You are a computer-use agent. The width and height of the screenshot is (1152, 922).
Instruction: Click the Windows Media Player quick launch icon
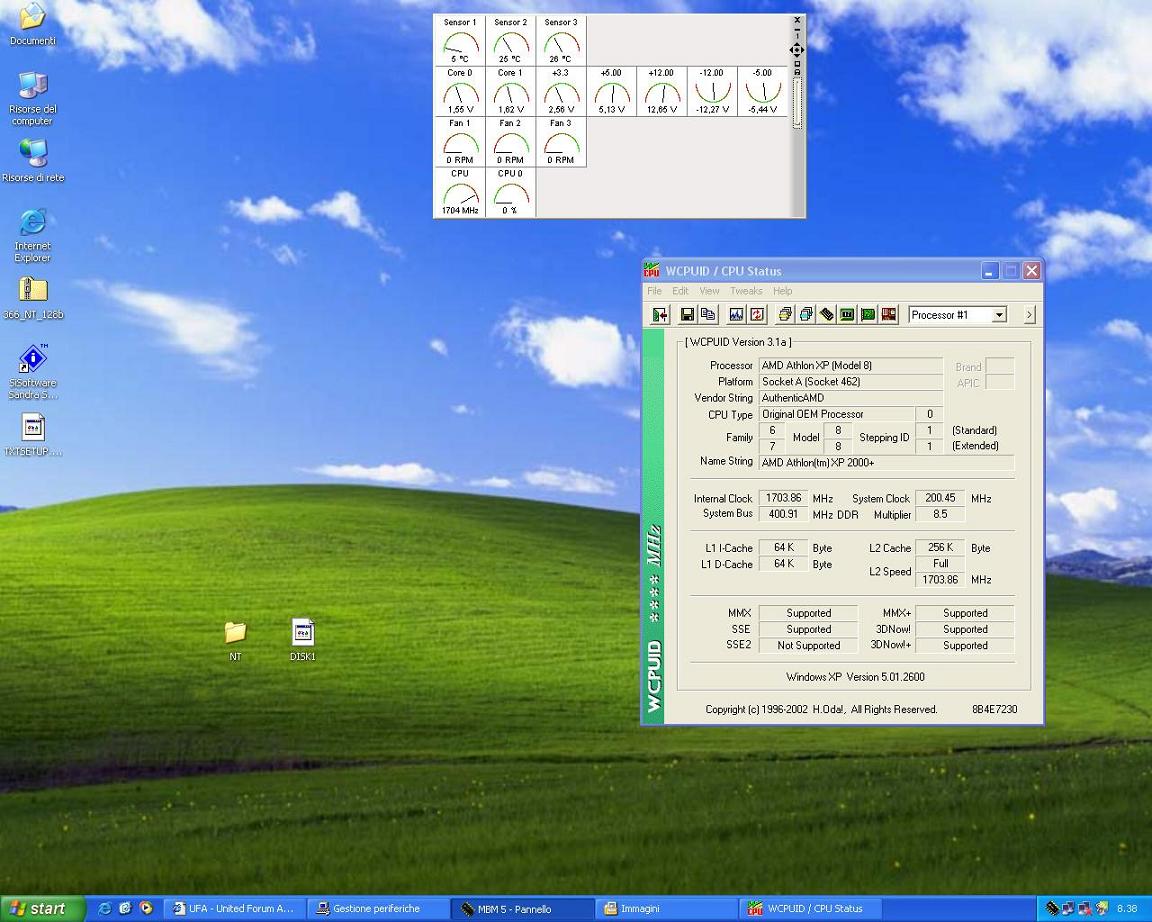click(x=145, y=909)
